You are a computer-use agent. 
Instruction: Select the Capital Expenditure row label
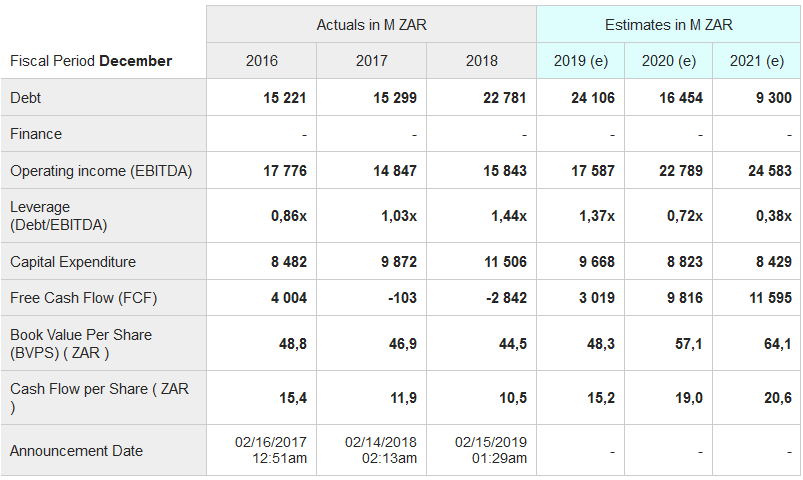[x=73, y=262]
